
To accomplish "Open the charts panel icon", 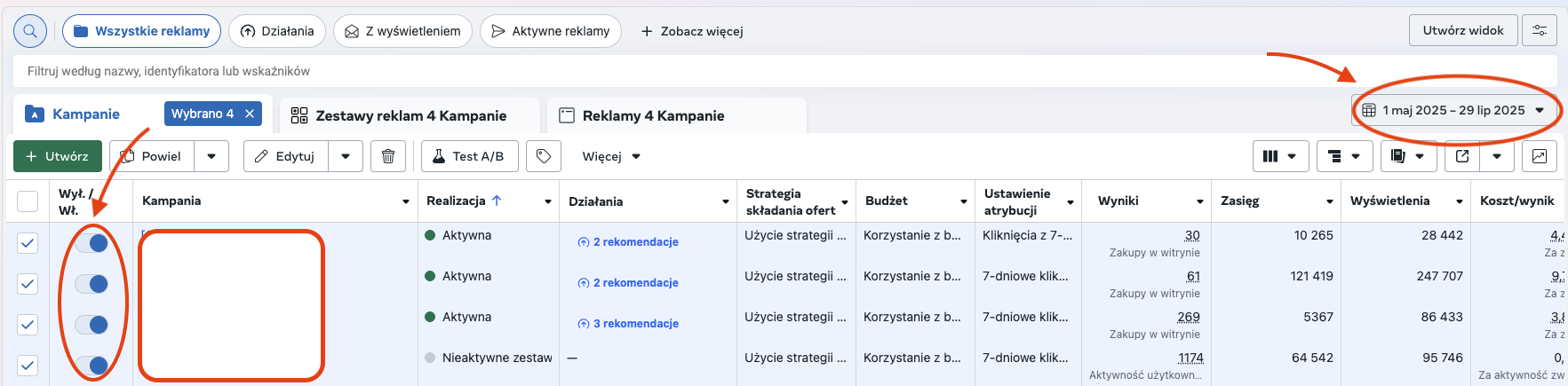I will (x=1540, y=156).
